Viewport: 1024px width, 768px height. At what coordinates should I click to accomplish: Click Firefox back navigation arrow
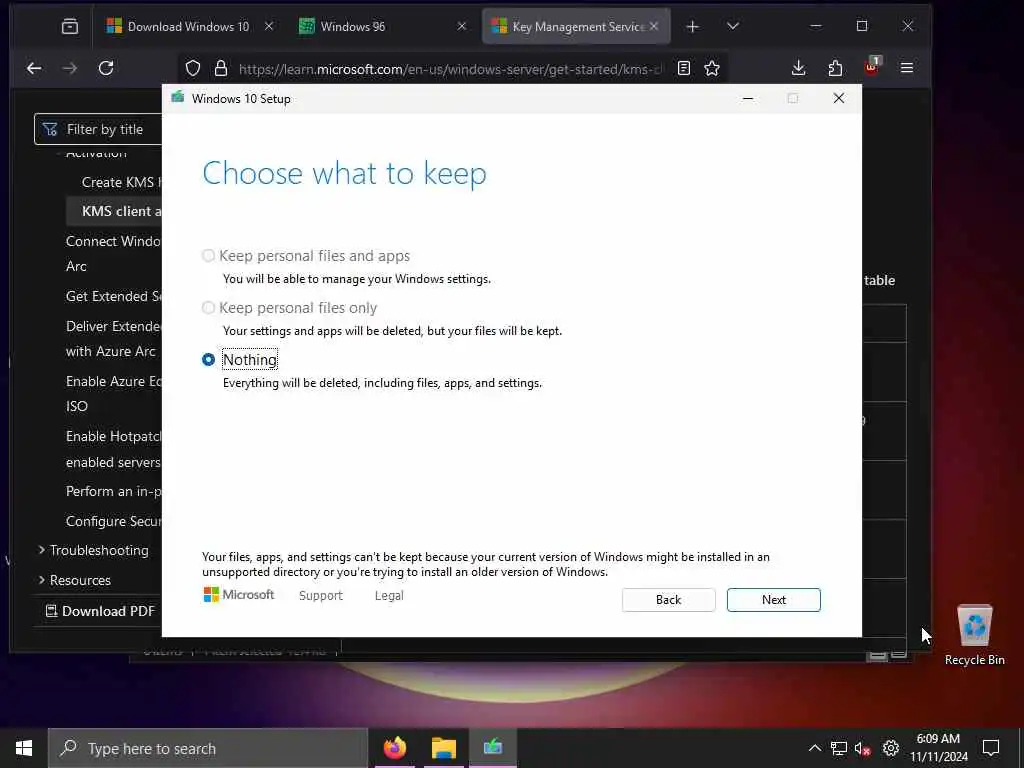(34, 68)
